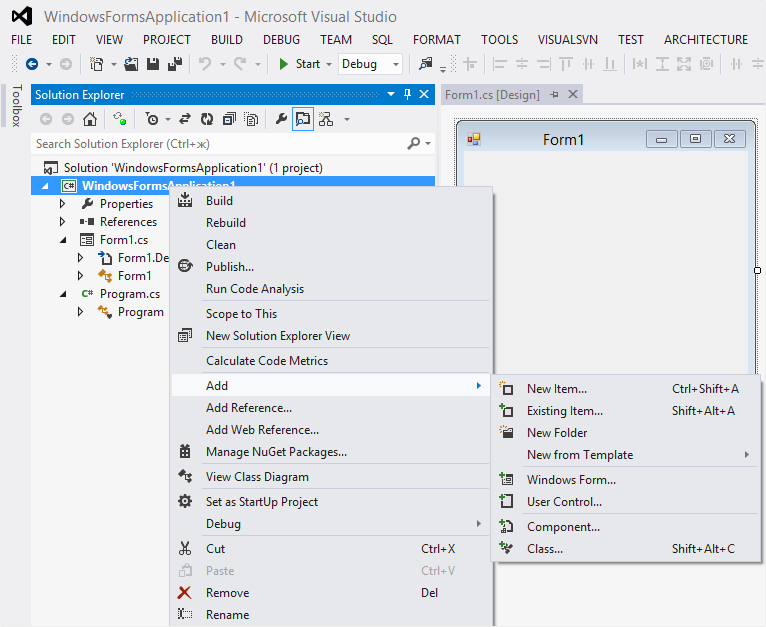Image resolution: width=766 pixels, height=627 pixels.
Task: Toggle Sync with Active Document button
Action: click(185, 119)
